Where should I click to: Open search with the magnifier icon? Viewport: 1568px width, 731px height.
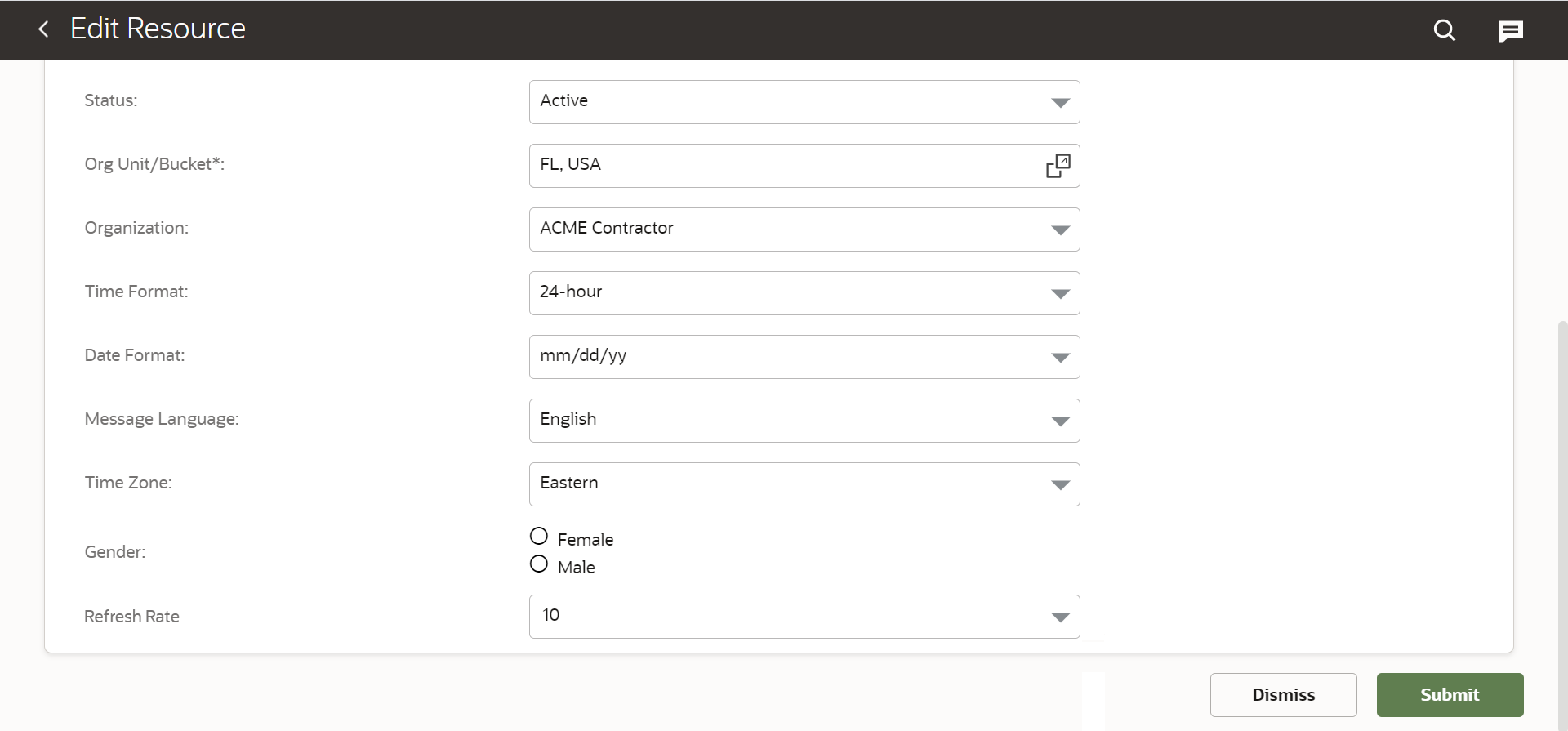(1444, 30)
